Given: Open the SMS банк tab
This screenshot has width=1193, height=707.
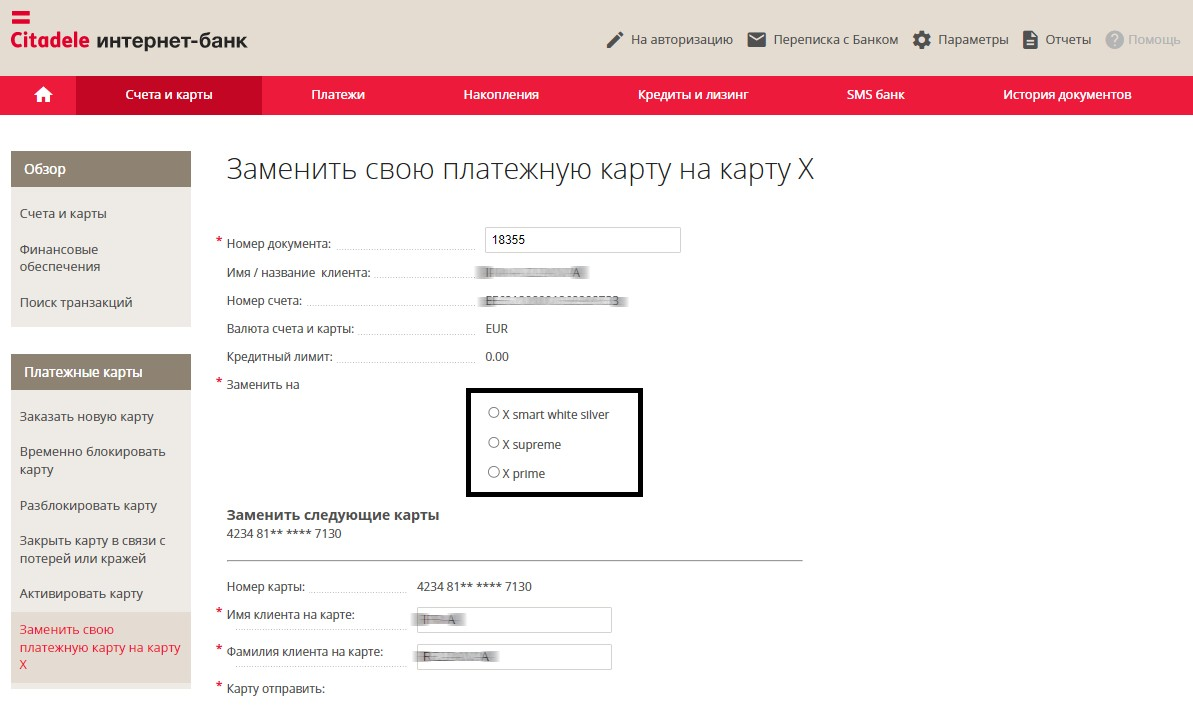Looking at the screenshot, I should (876, 95).
